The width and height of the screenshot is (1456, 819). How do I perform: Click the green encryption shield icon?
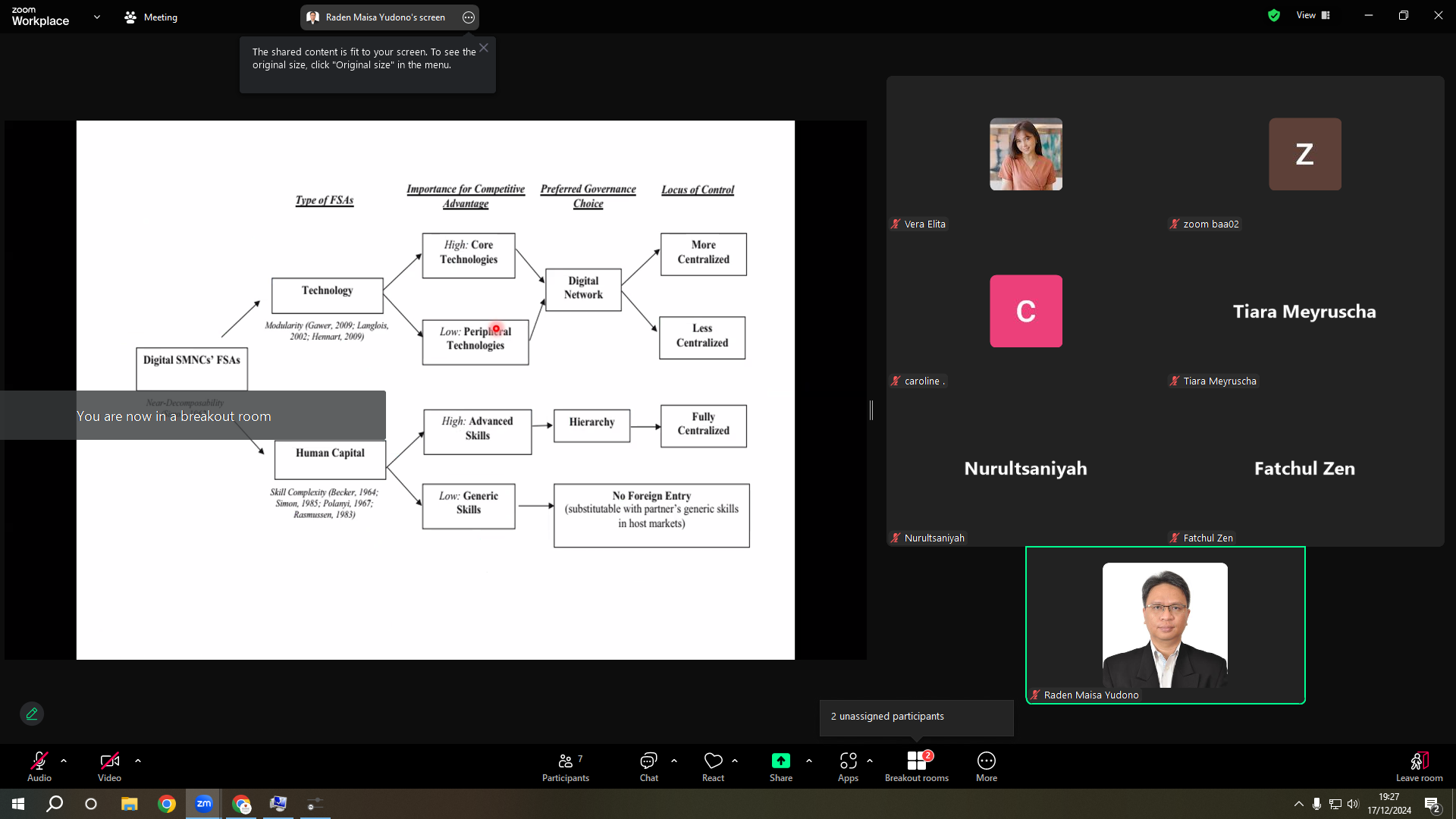tap(1274, 15)
